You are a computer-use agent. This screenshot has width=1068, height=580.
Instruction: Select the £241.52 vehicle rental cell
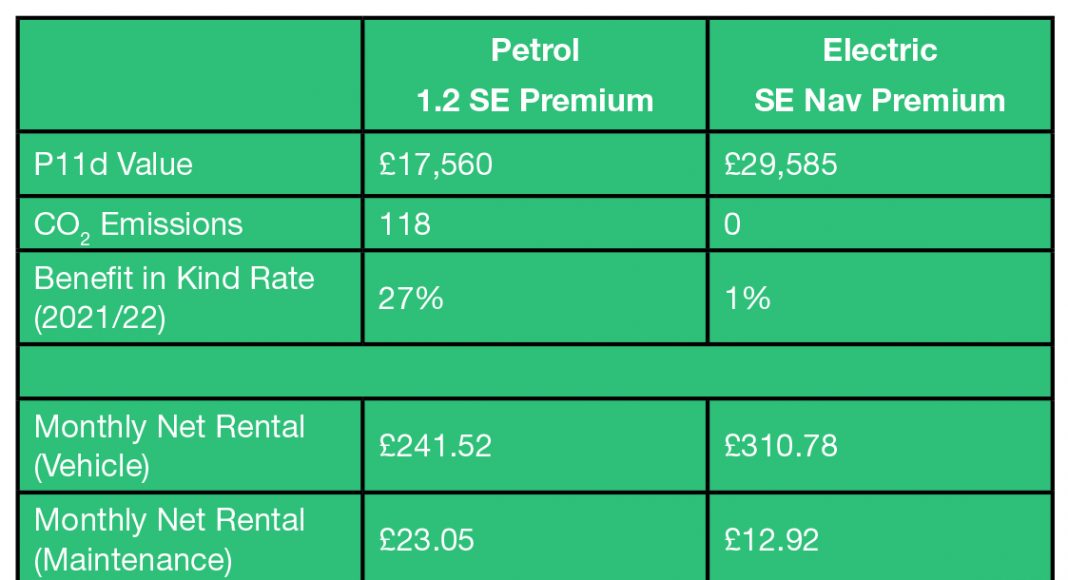click(436, 445)
